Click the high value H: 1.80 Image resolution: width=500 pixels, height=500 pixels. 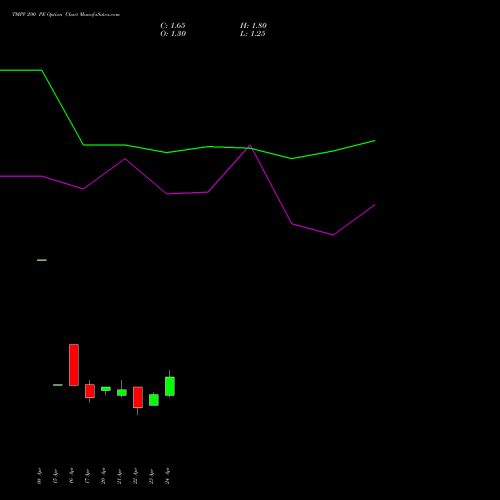[x=253, y=26]
